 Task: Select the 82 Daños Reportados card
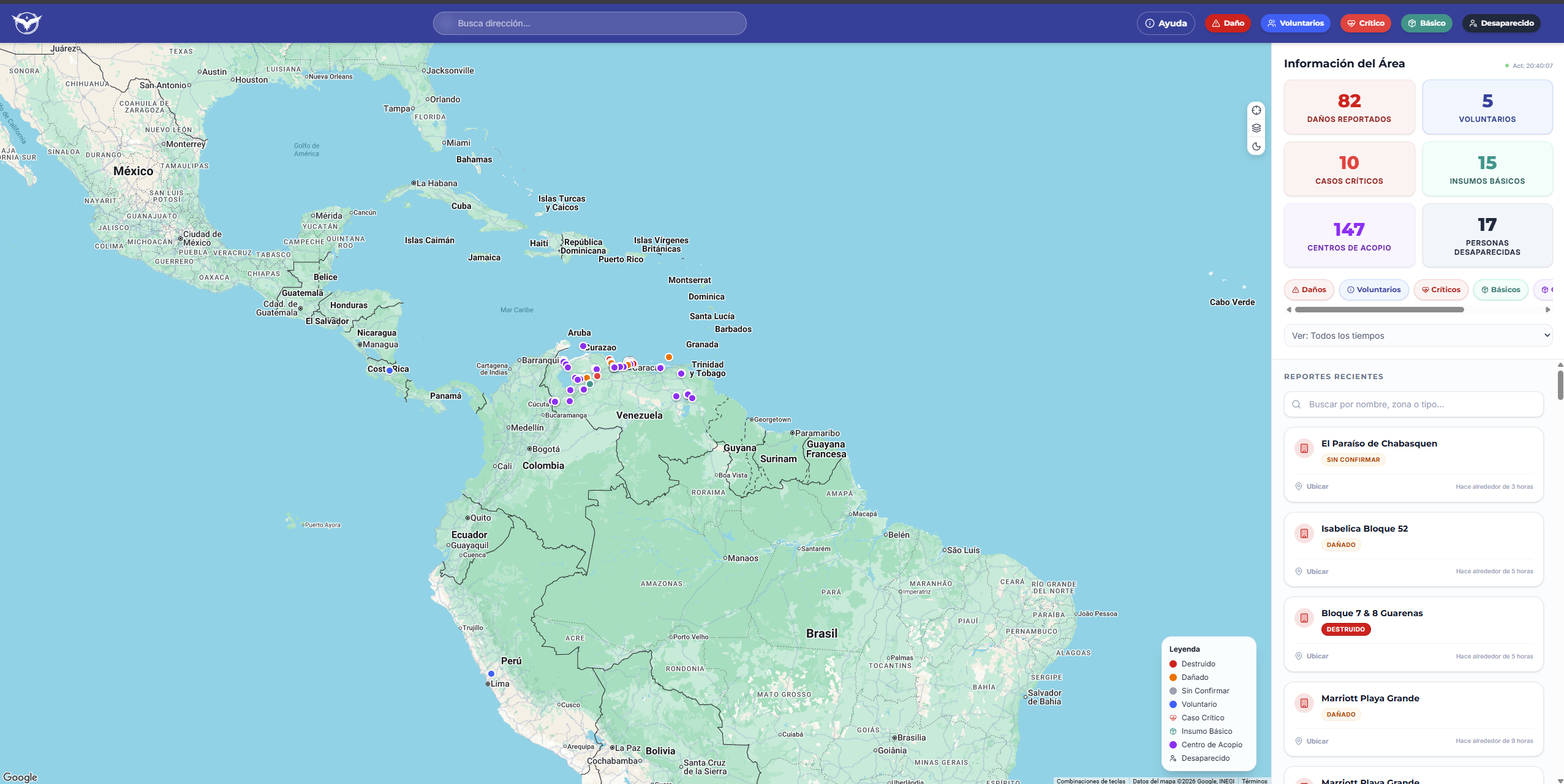click(1349, 107)
